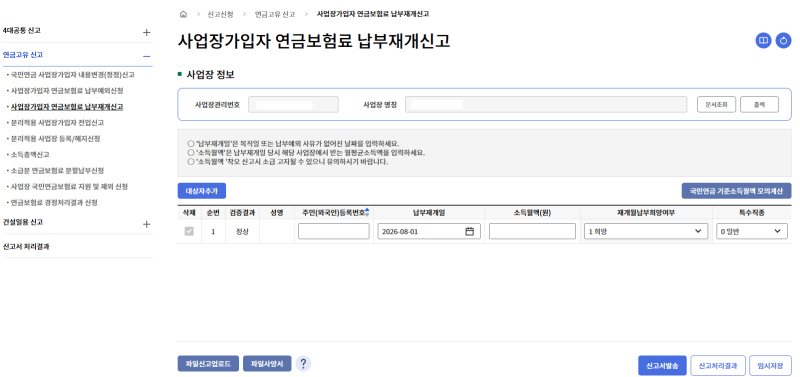The image size is (800, 377).
Task: Click the 파일신고업로드 button
Action: [208, 364]
